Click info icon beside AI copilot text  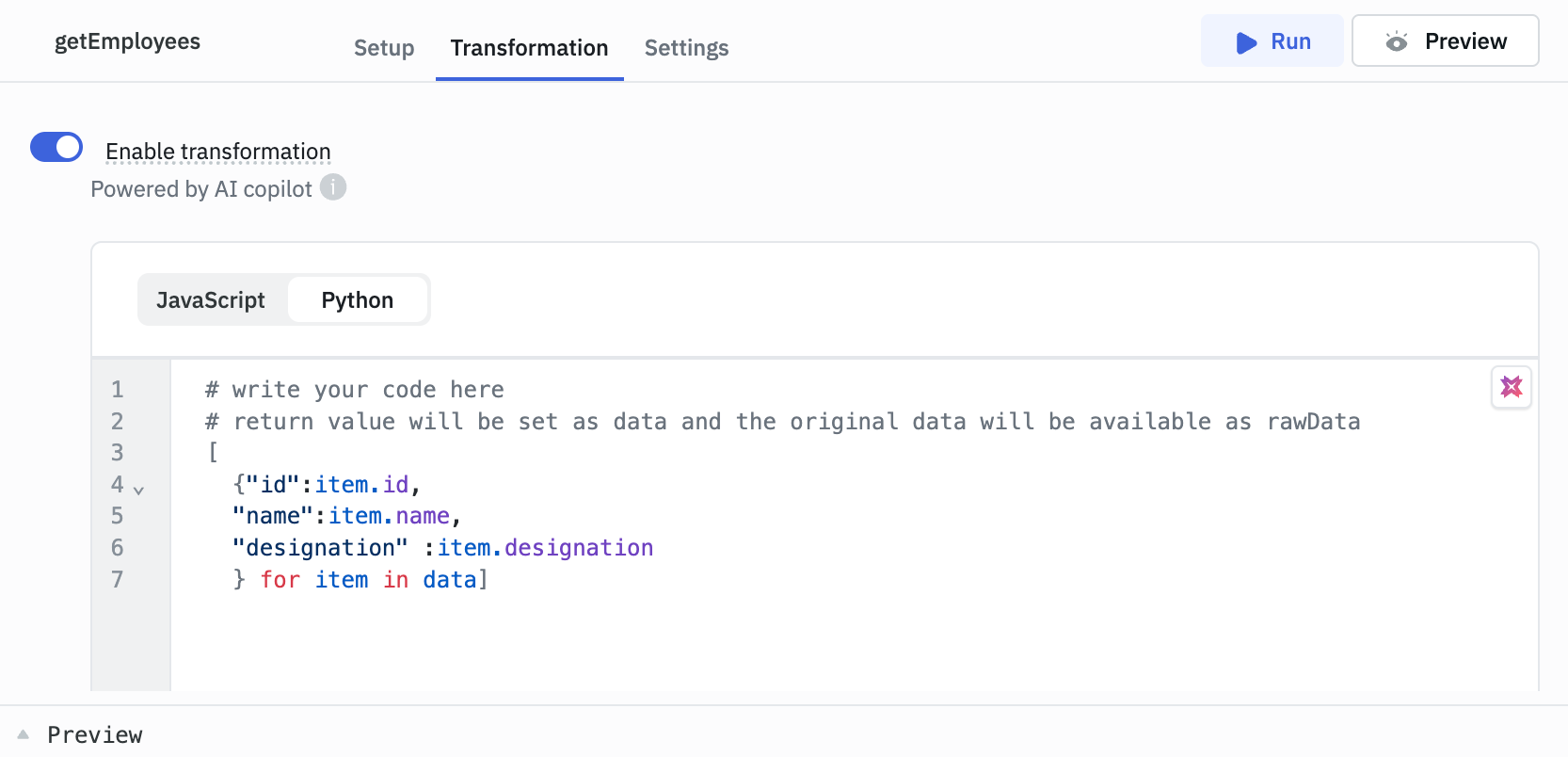click(x=333, y=187)
